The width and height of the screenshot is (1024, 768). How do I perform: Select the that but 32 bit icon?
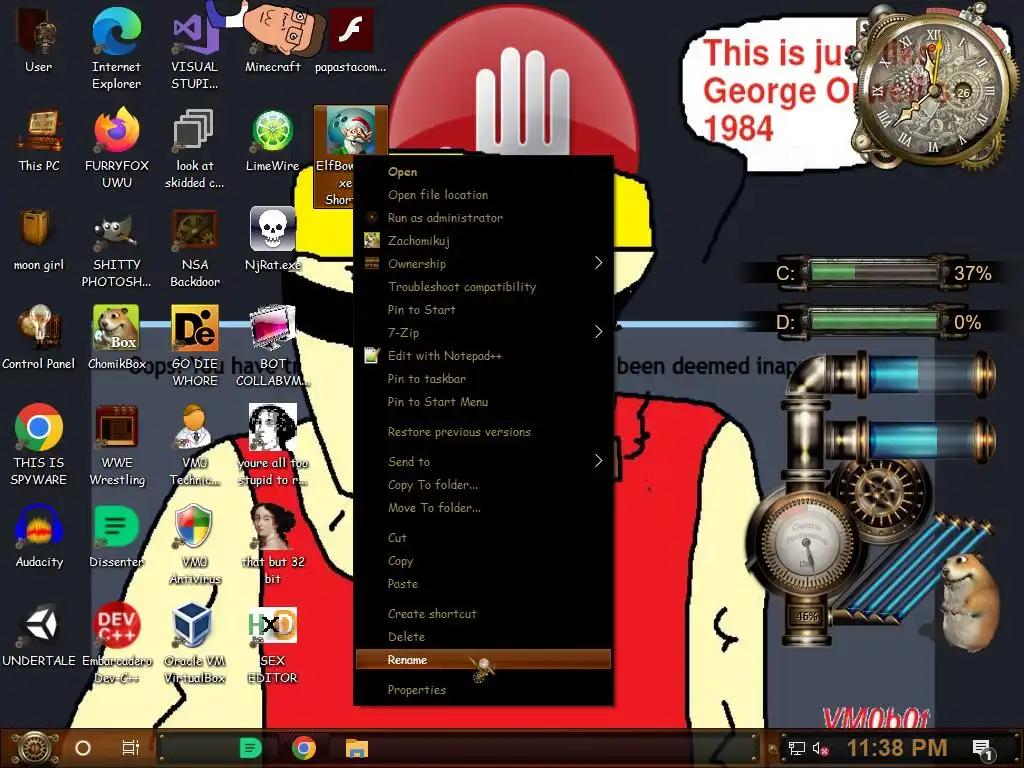(272, 545)
